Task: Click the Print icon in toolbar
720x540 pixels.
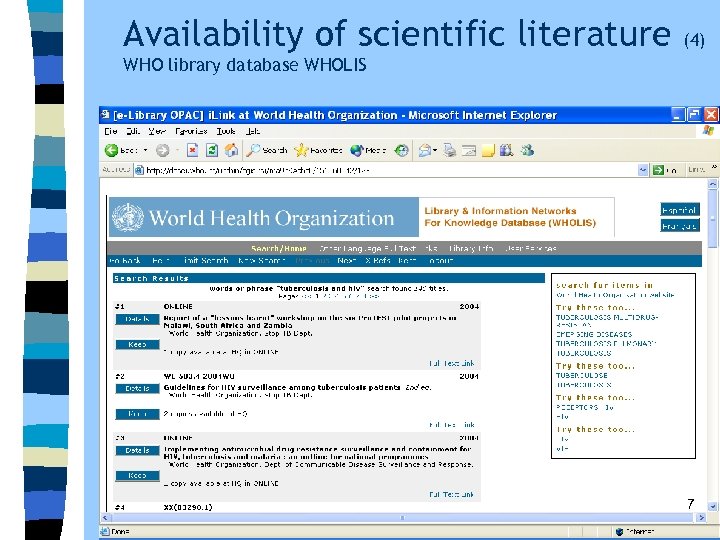Action: click(x=450, y=150)
